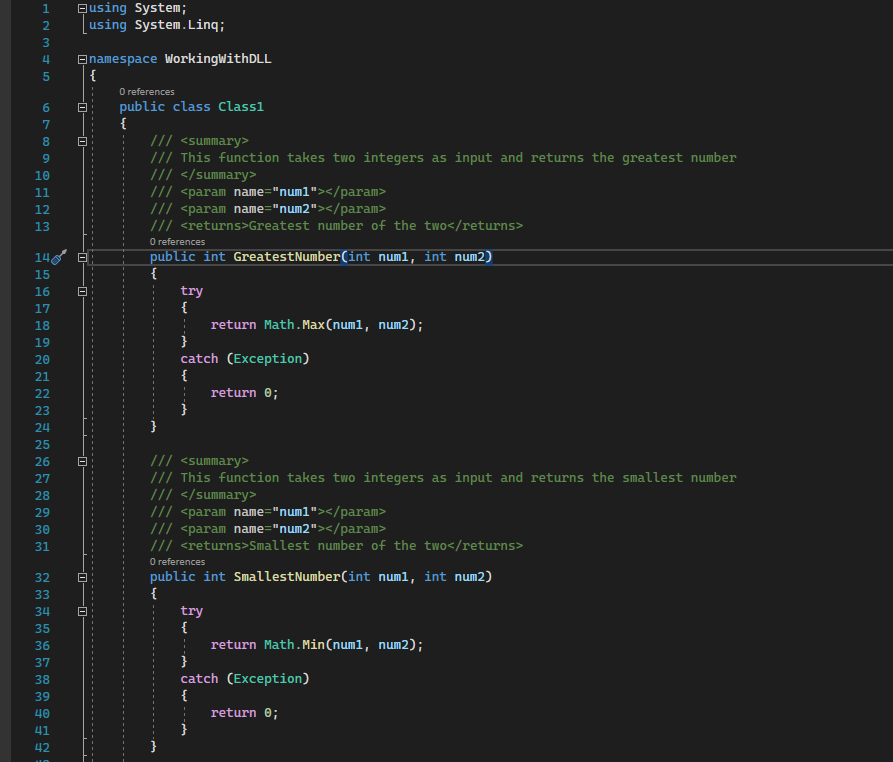893x762 pixels.
Task: Collapse the try block at line 34
Action: pos(82,612)
